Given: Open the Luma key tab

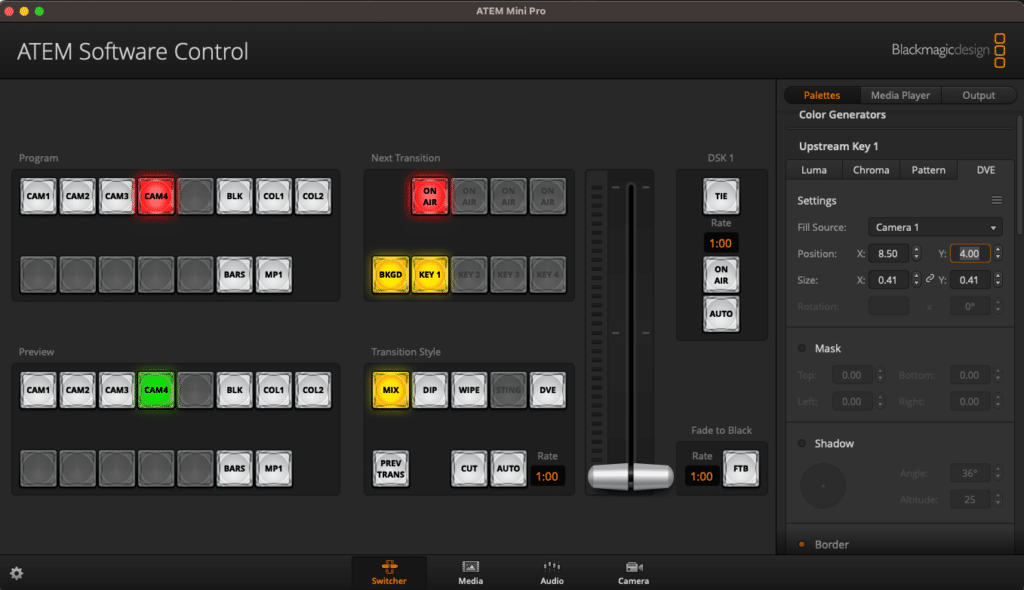Looking at the screenshot, I should (814, 170).
